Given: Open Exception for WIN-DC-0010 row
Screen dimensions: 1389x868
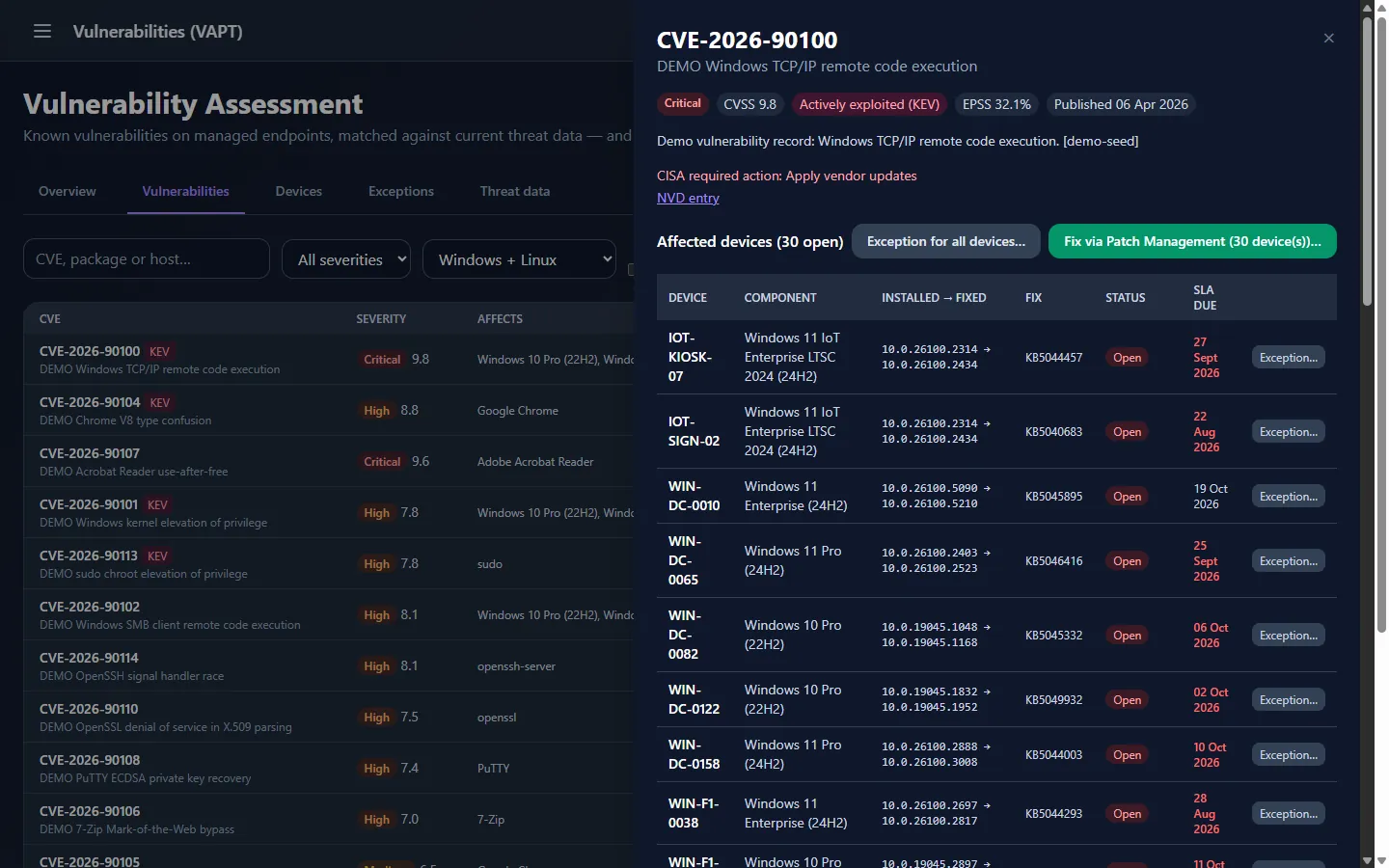Looking at the screenshot, I should click(x=1288, y=496).
